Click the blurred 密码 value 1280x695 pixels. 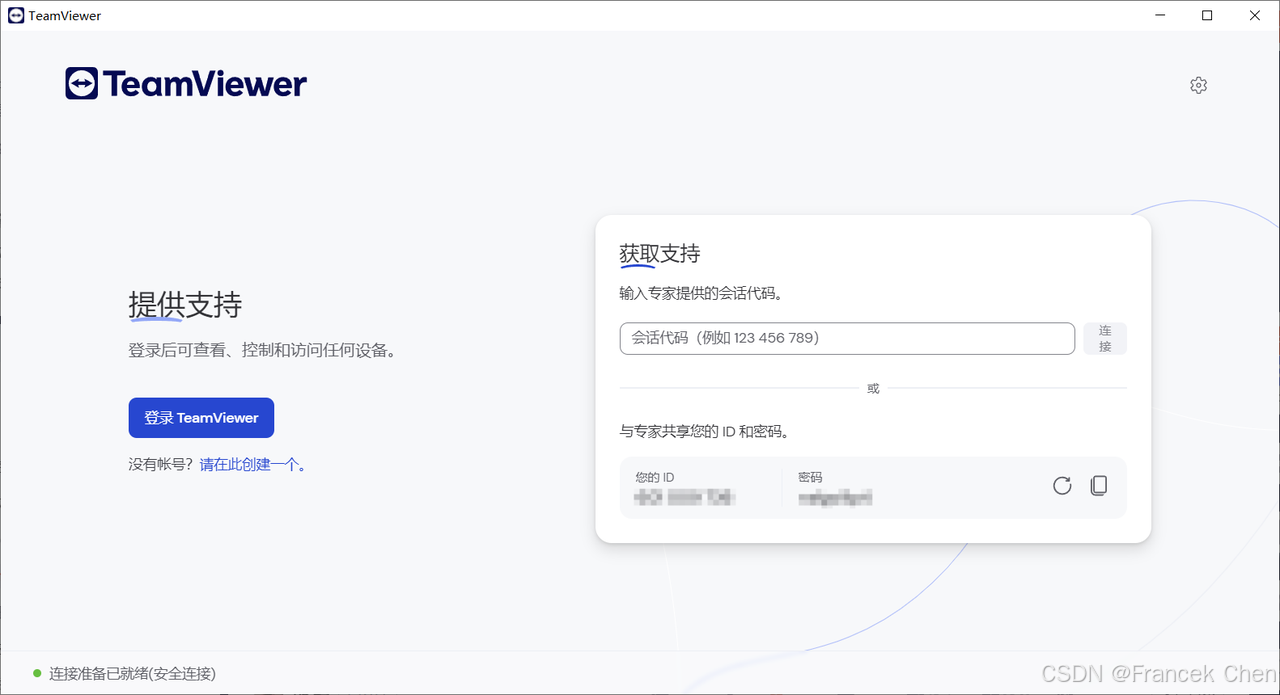835,497
